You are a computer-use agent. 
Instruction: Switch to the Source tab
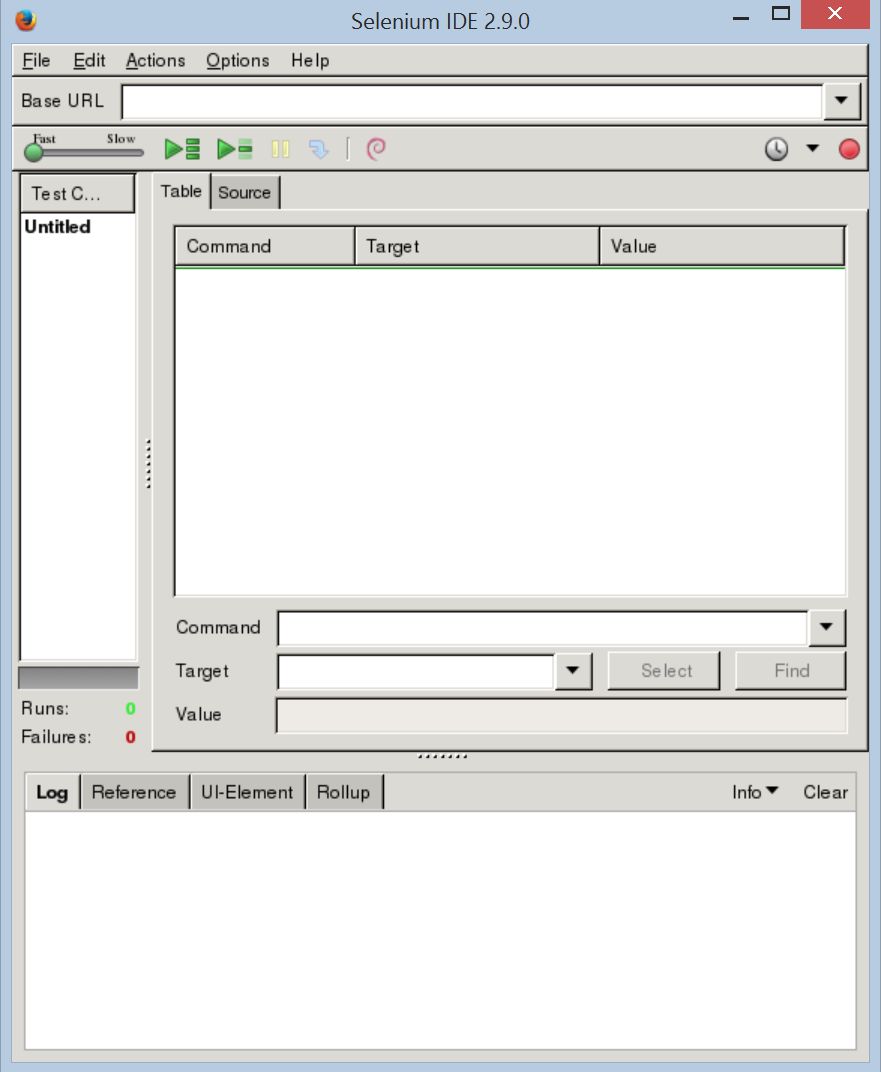click(245, 192)
